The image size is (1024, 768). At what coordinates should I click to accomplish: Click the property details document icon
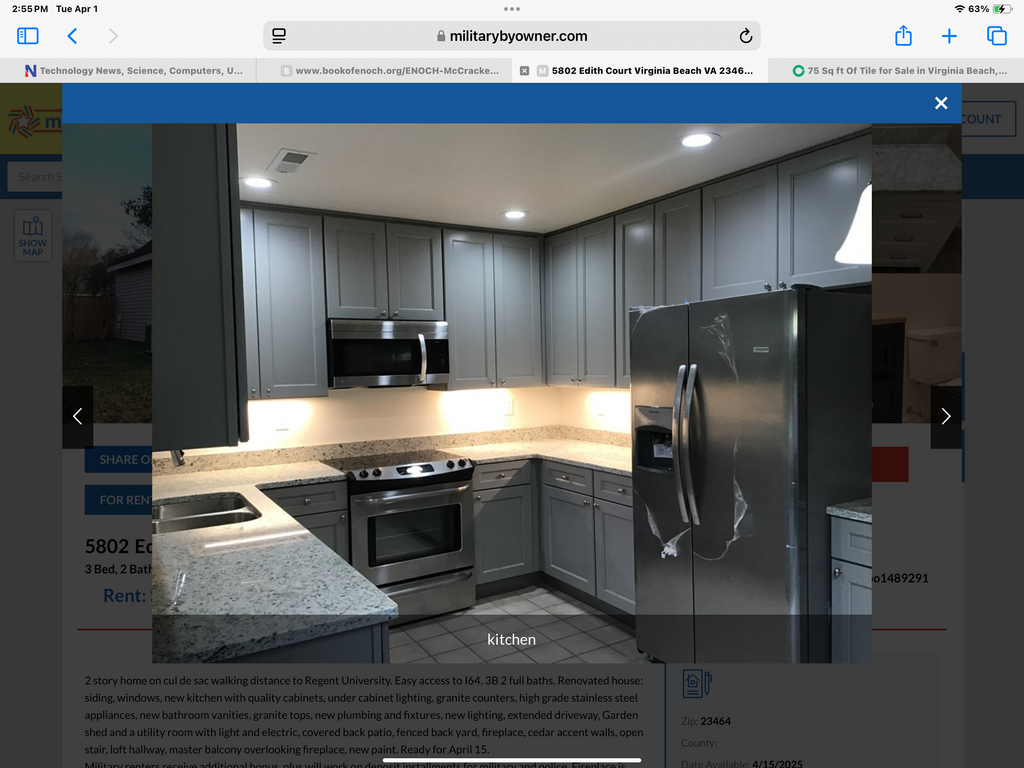(697, 684)
